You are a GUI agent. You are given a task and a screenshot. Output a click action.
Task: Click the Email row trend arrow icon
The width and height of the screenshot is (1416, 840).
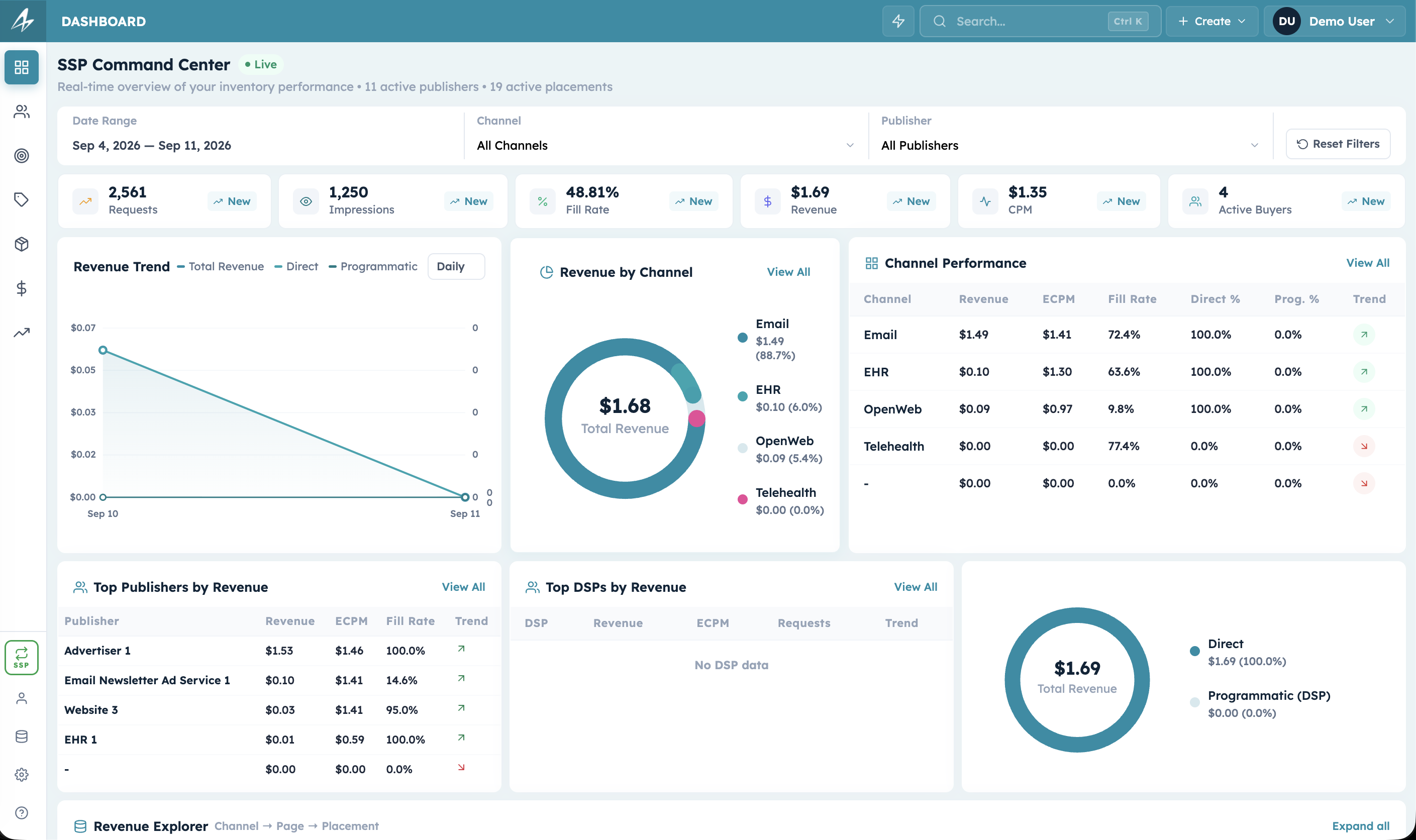tap(1364, 335)
